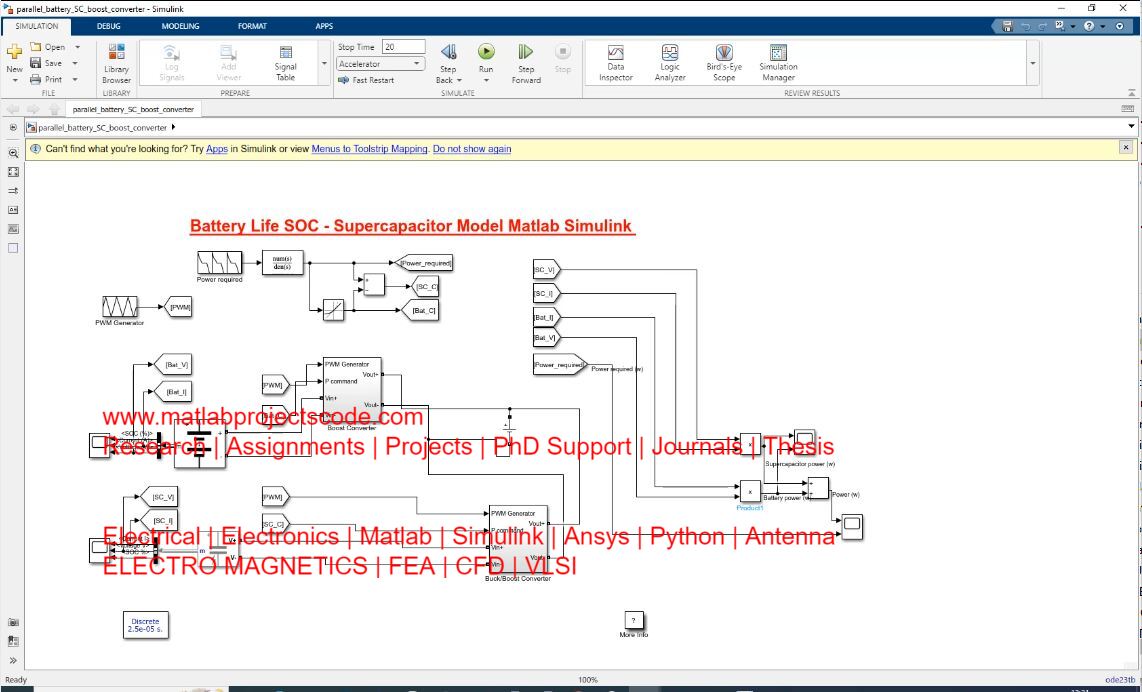Select the Buck/Boost Converter subsystem block
This screenshot has height=692, width=1142.
click(x=519, y=540)
